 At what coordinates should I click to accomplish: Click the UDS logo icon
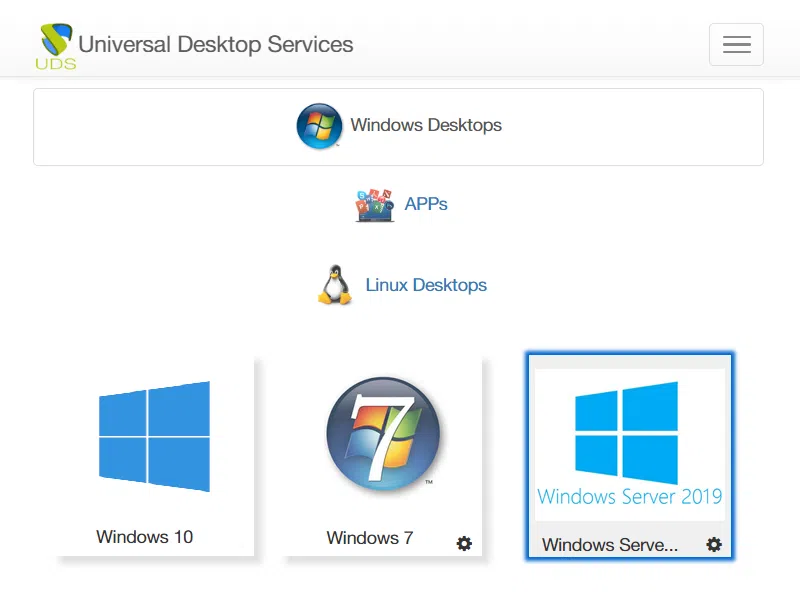56,45
